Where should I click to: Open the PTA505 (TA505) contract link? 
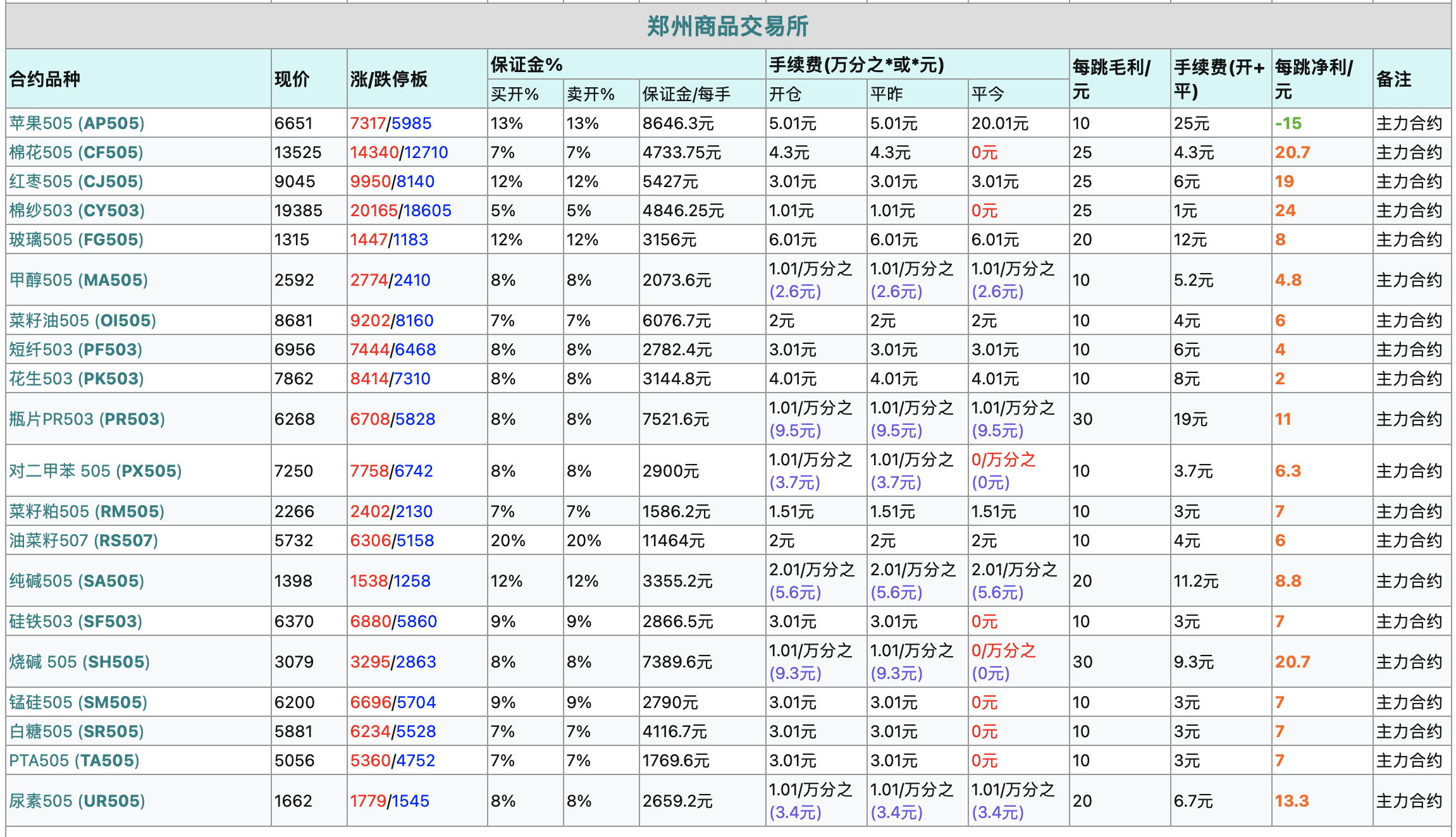74,761
